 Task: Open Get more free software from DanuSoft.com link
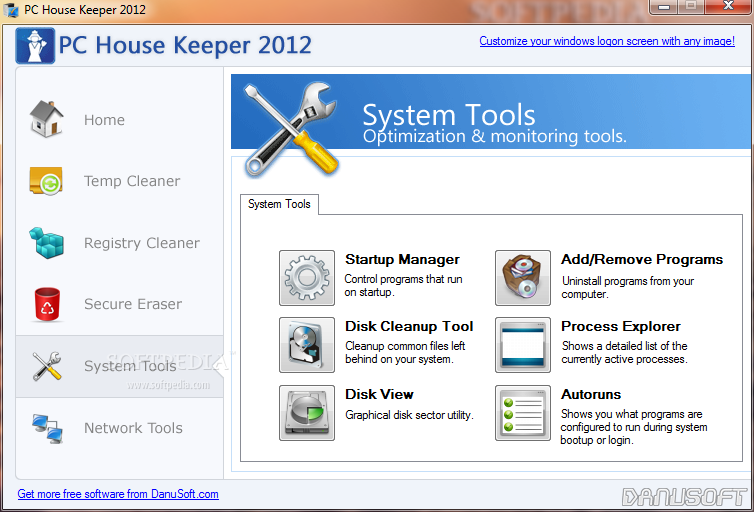[x=118, y=494]
